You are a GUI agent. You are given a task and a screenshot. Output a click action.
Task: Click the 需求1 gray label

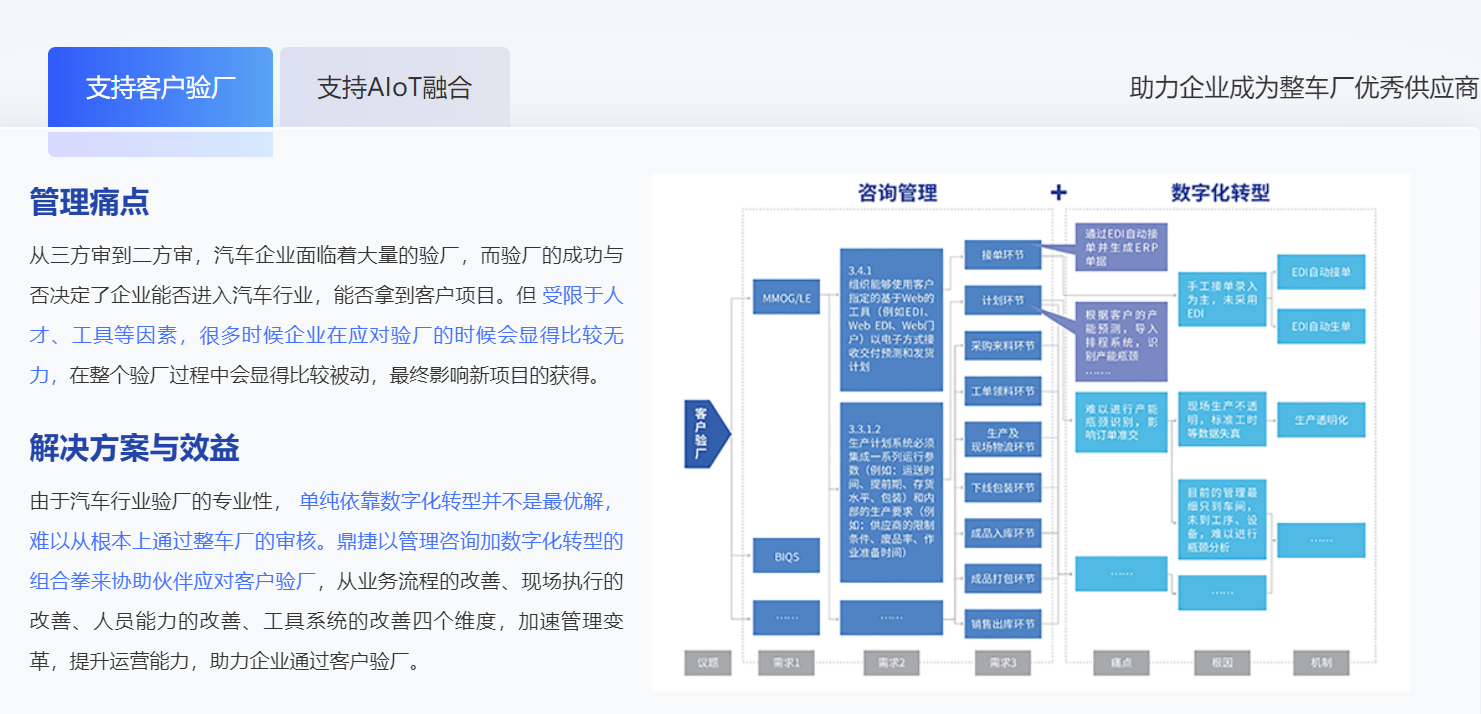786,662
